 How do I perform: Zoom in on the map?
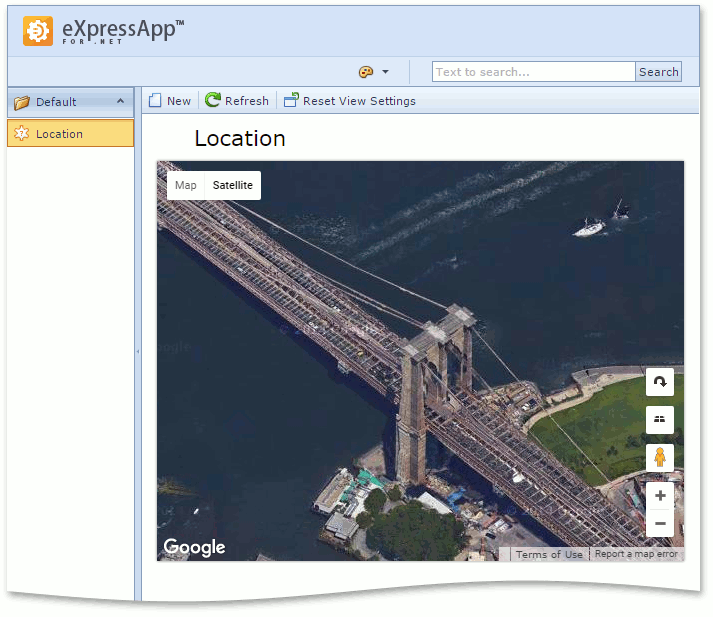pyautogui.click(x=660, y=496)
